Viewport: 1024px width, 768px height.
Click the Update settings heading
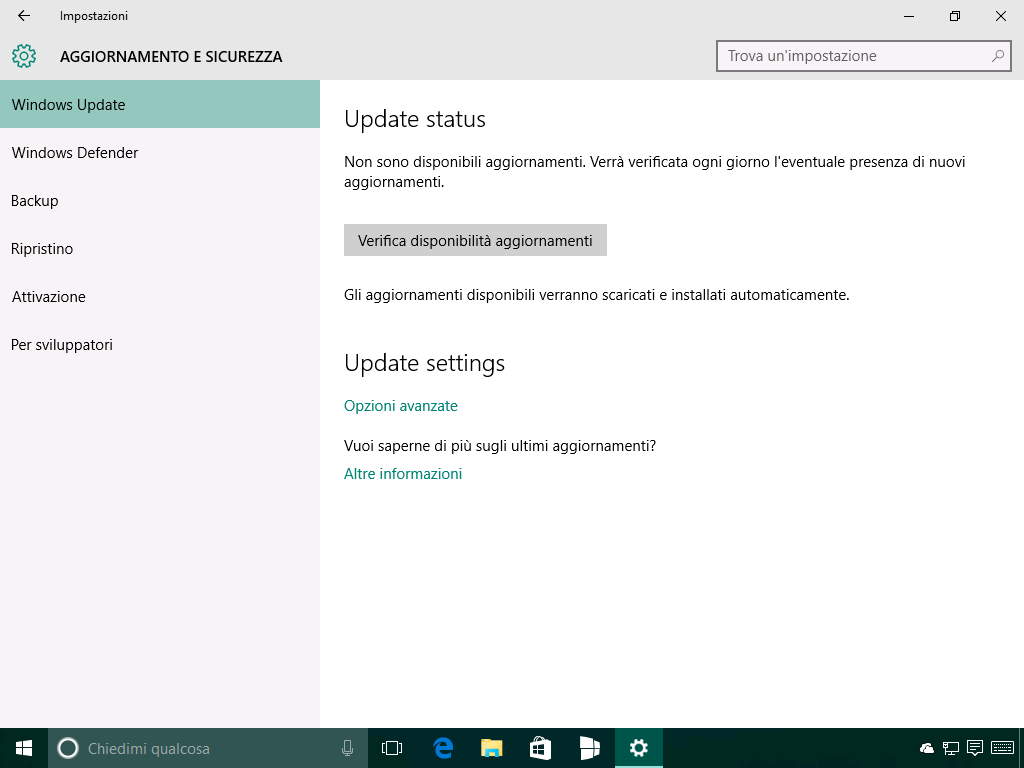tap(424, 363)
